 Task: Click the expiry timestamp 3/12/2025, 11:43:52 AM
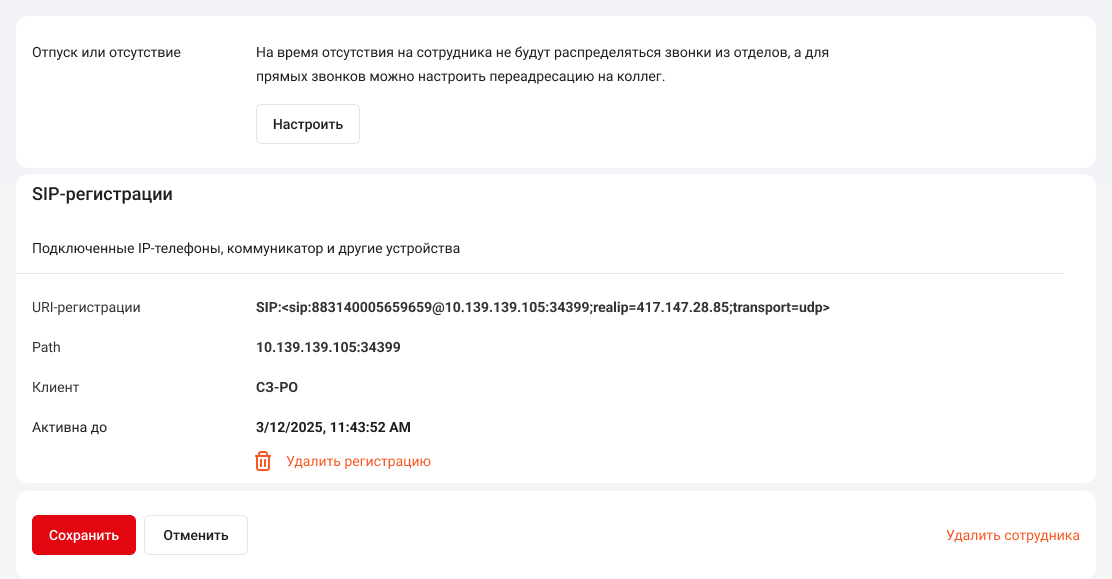tap(333, 427)
